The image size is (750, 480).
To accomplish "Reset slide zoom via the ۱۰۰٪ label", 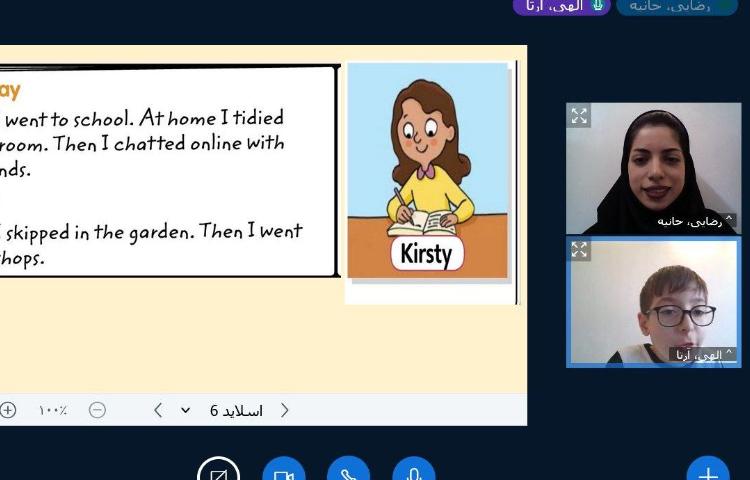I will [x=52, y=410].
